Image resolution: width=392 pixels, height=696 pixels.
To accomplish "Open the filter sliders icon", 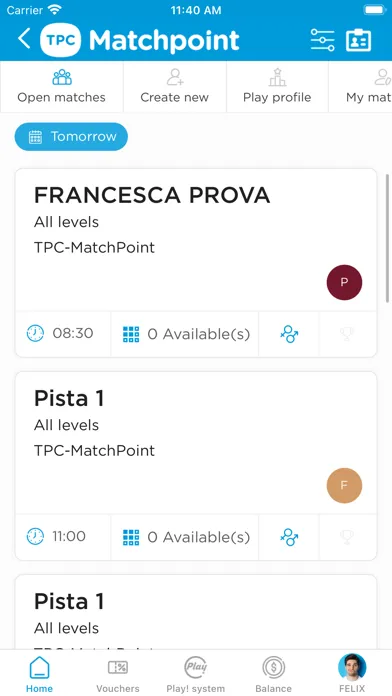I will point(322,40).
